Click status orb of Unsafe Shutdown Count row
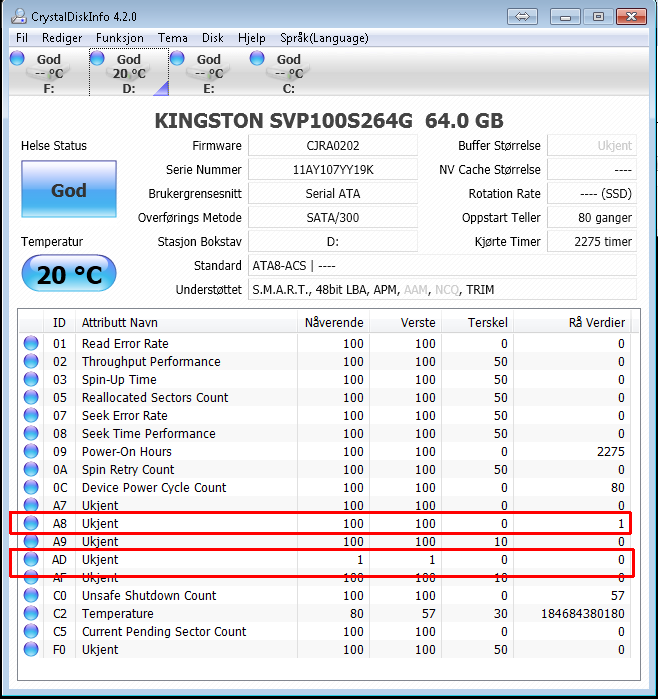This screenshot has height=699, width=658. click(31, 595)
